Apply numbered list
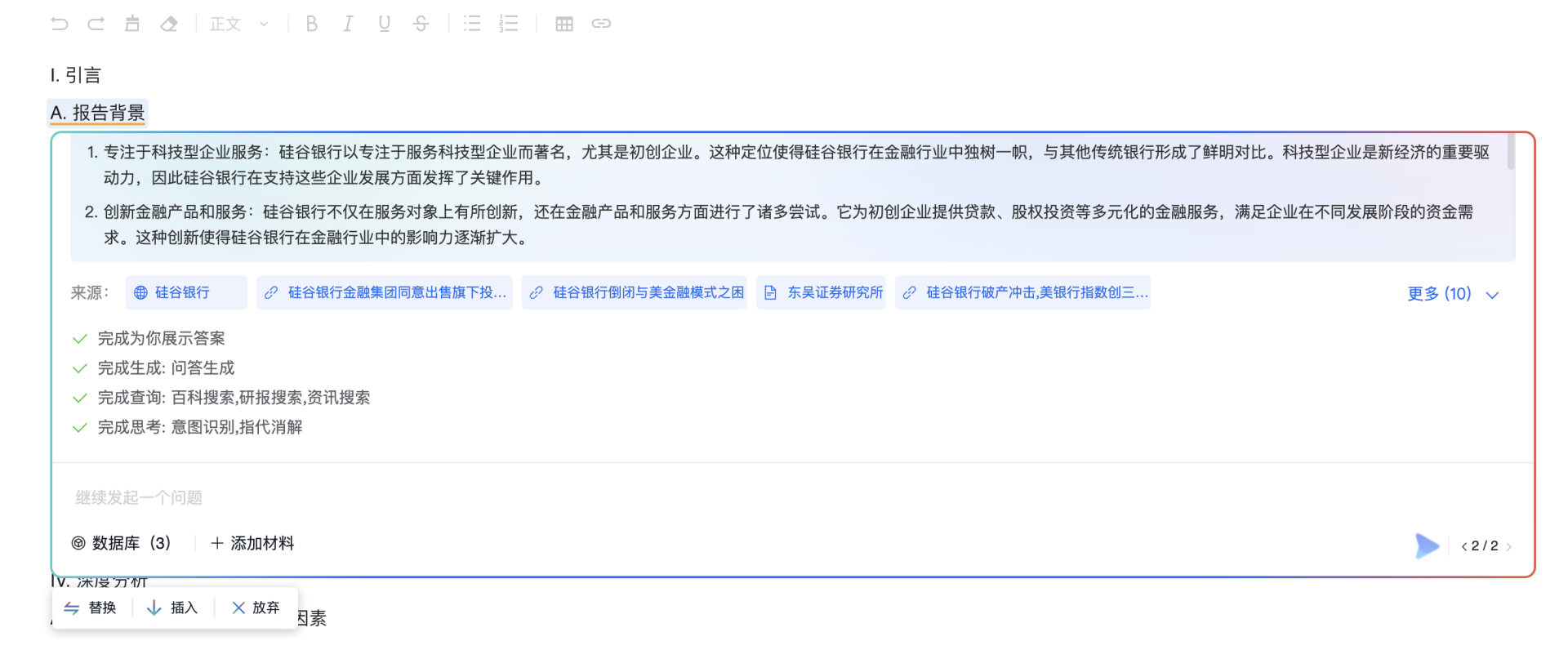The height and width of the screenshot is (650, 1568). tap(509, 24)
